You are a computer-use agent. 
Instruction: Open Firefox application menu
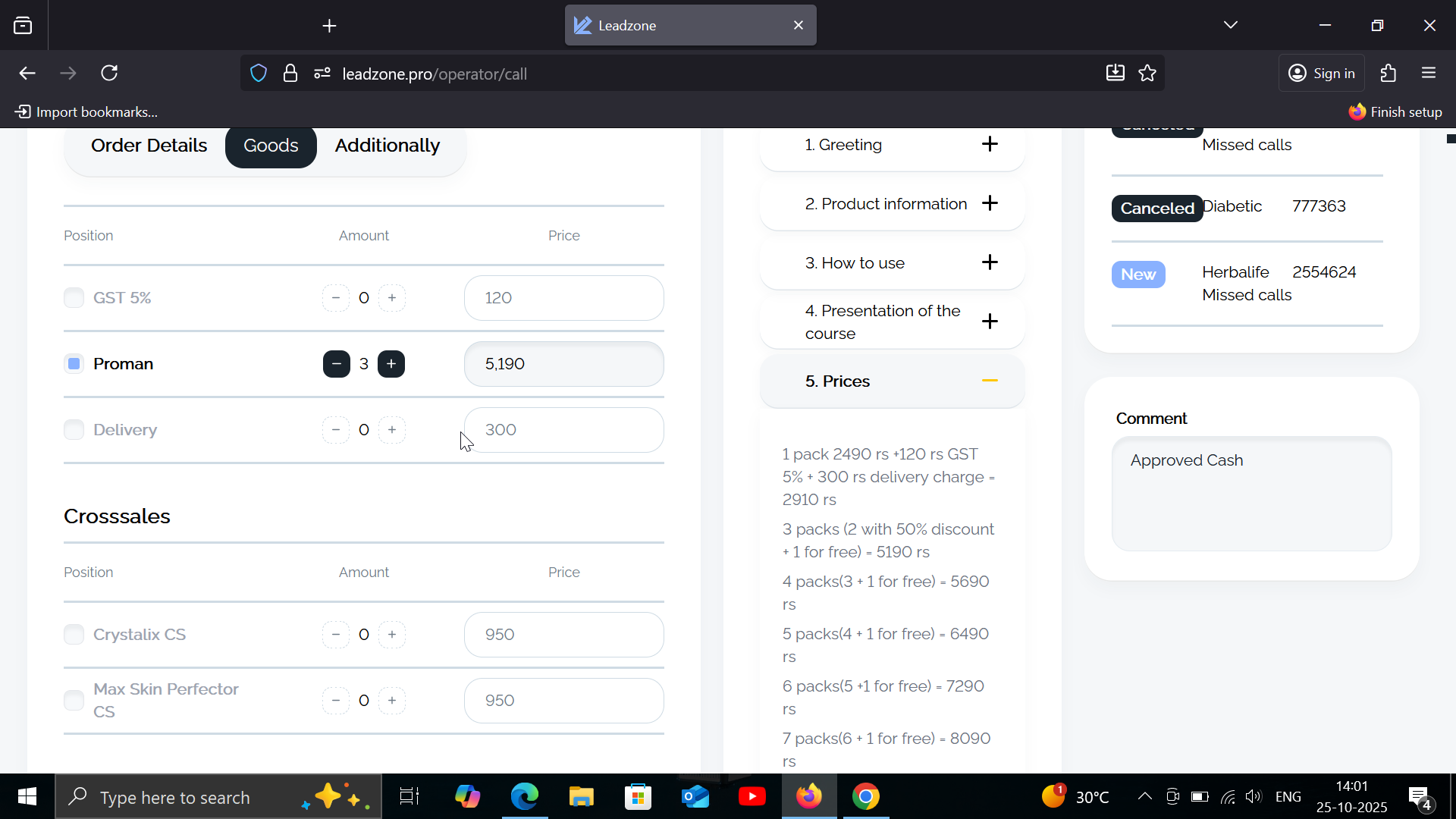pyautogui.click(x=1429, y=74)
